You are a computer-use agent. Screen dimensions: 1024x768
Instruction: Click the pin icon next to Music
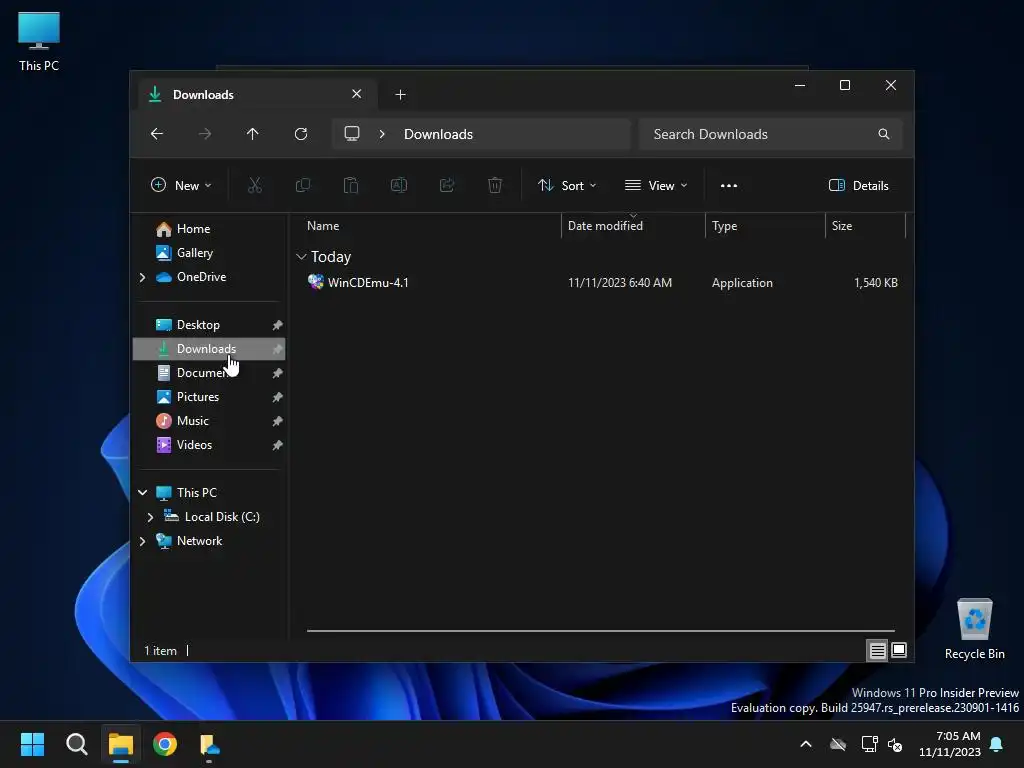pos(278,421)
